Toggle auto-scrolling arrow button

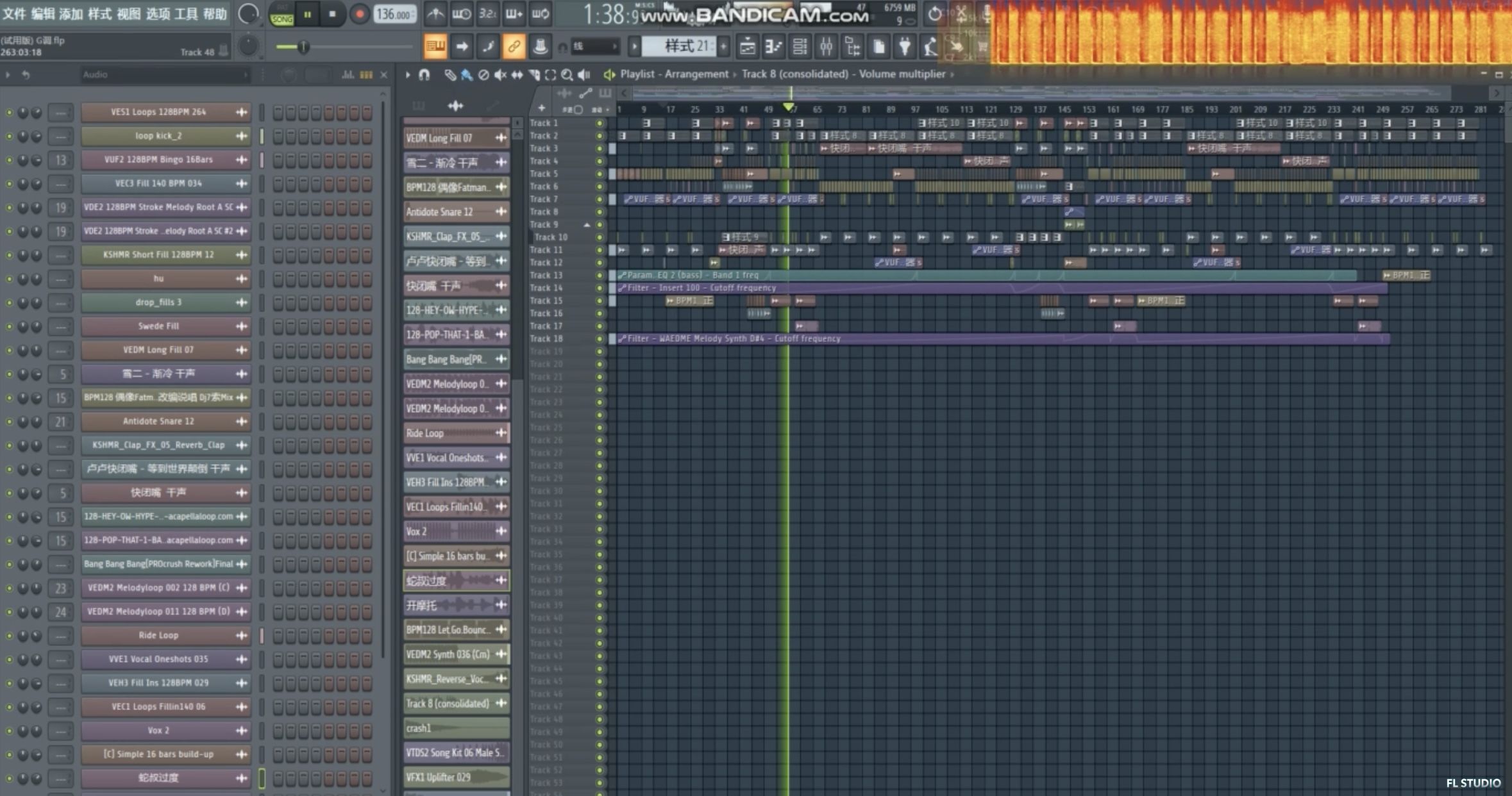point(462,46)
